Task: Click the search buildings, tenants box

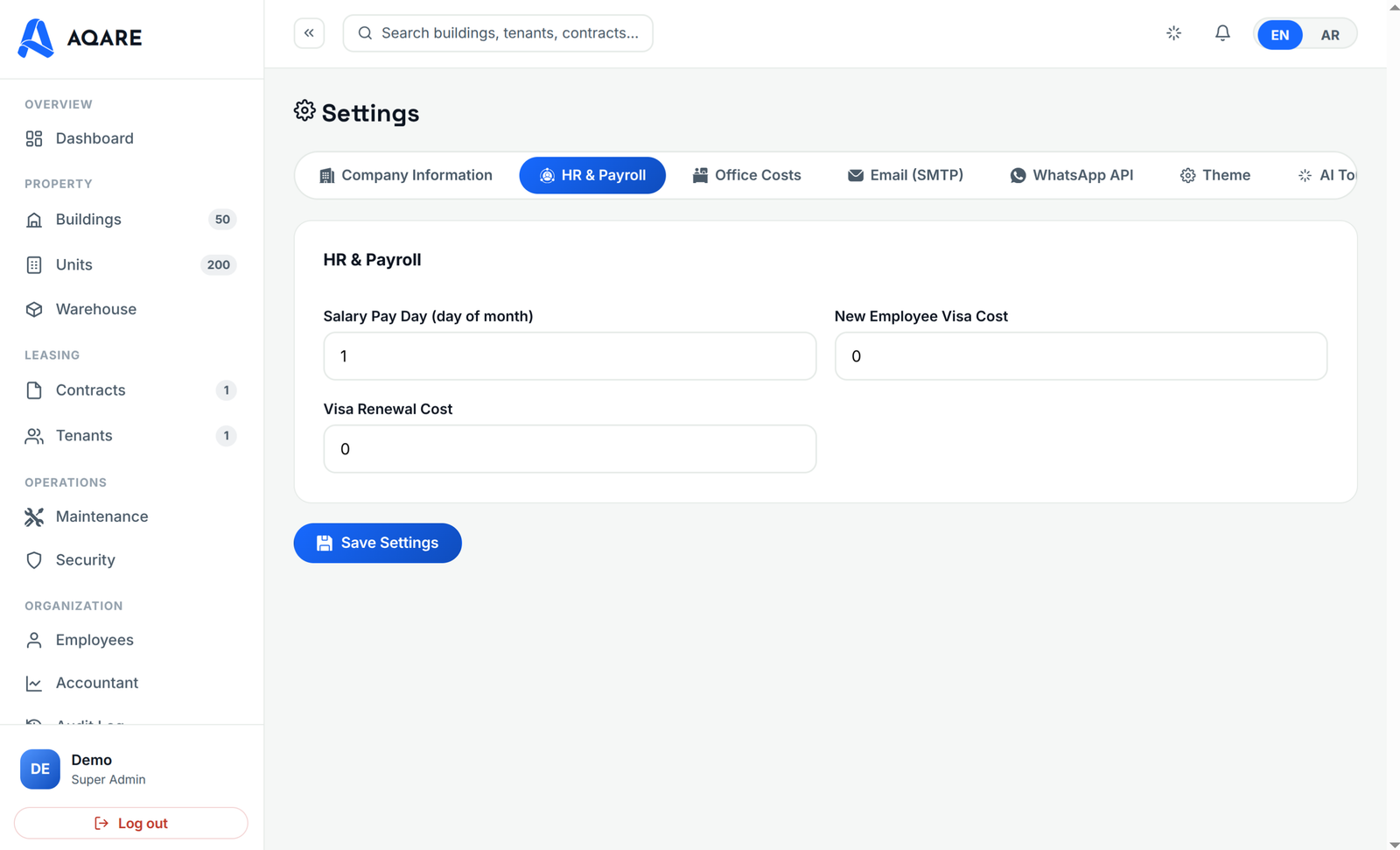Action: coord(498,33)
